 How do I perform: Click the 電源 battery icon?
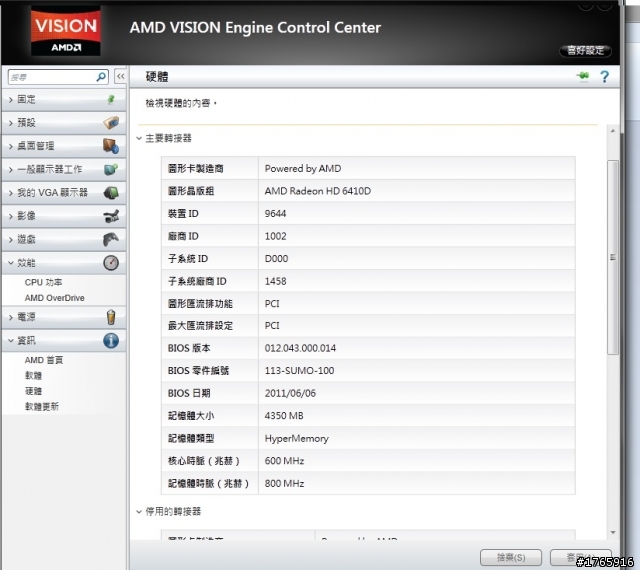pos(111,317)
